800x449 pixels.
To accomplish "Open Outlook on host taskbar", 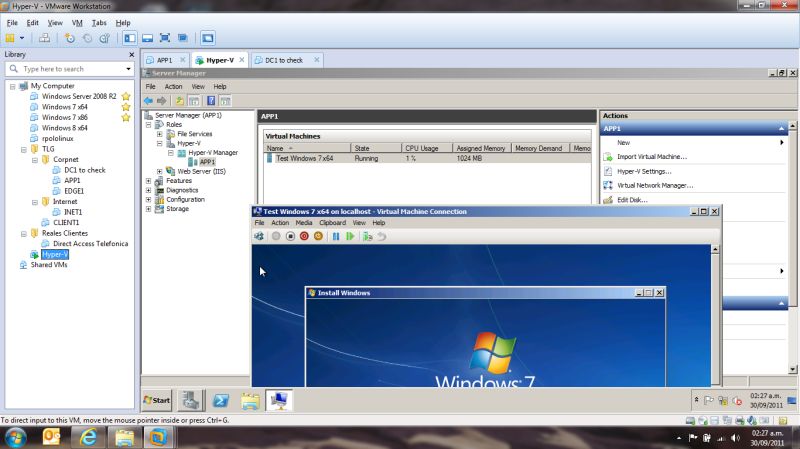I will (52, 437).
